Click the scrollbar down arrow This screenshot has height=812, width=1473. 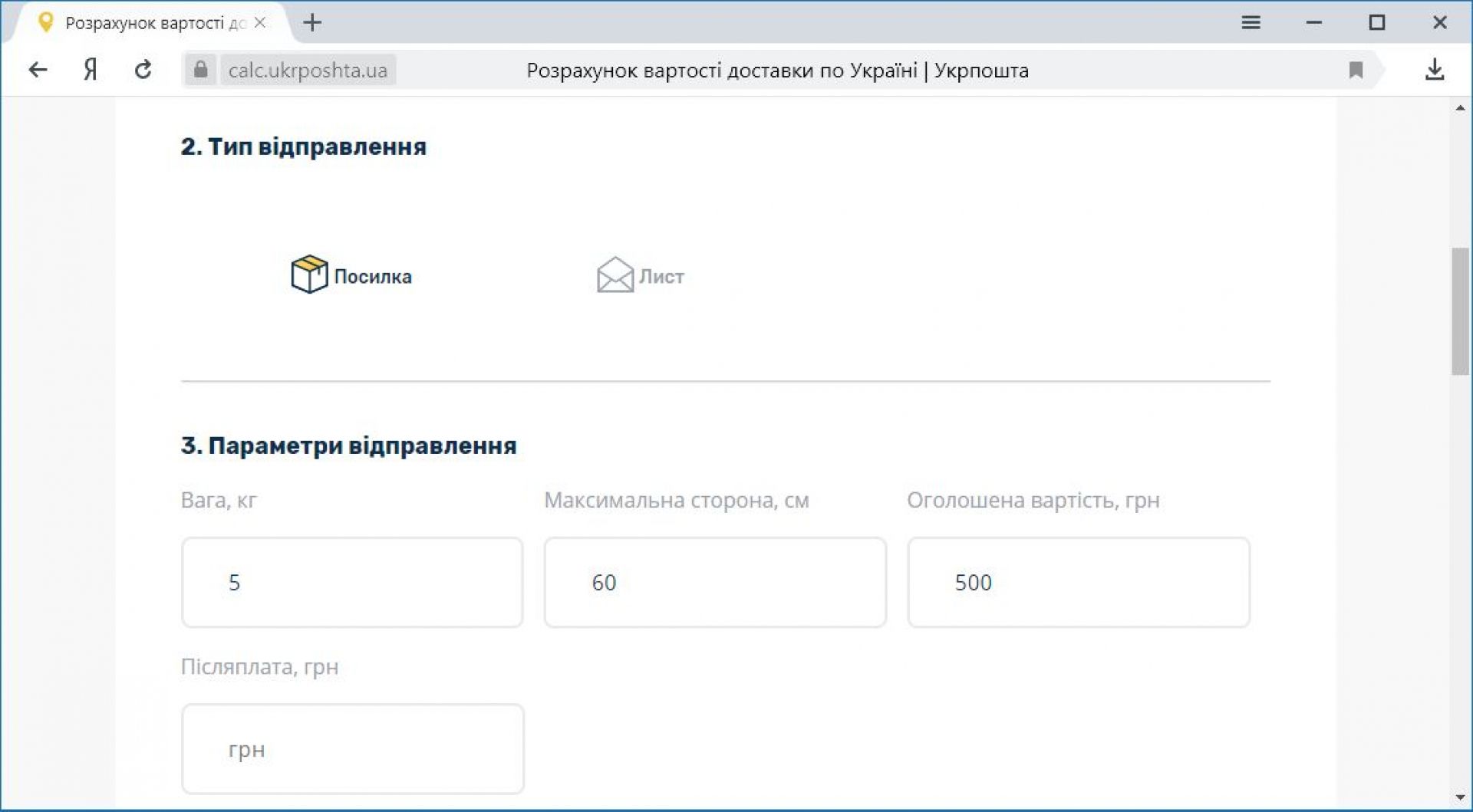pyautogui.click(x=1460, y=798)
